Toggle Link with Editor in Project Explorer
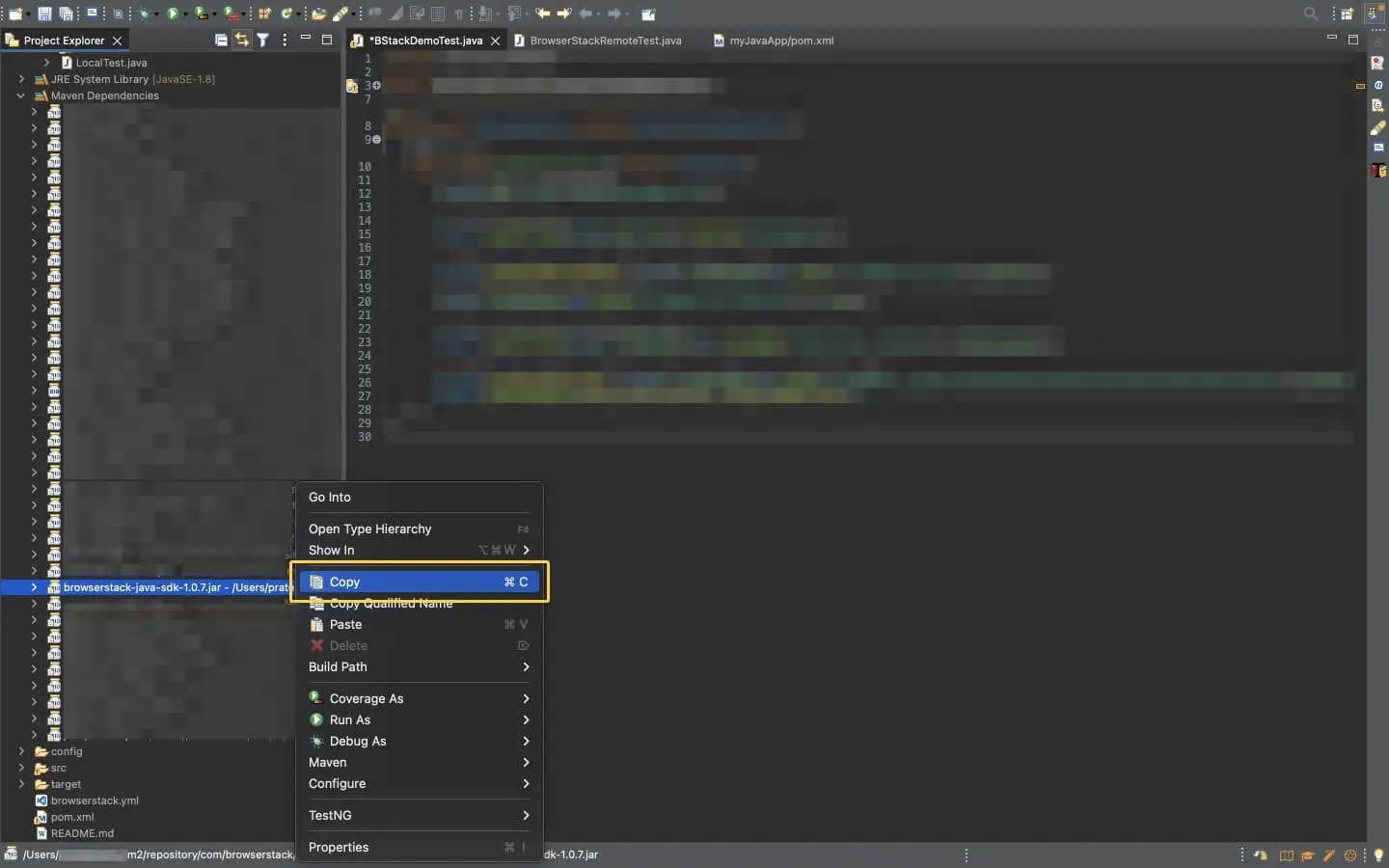The width and height of the screenshot is (1389, 868). point(241,40)
